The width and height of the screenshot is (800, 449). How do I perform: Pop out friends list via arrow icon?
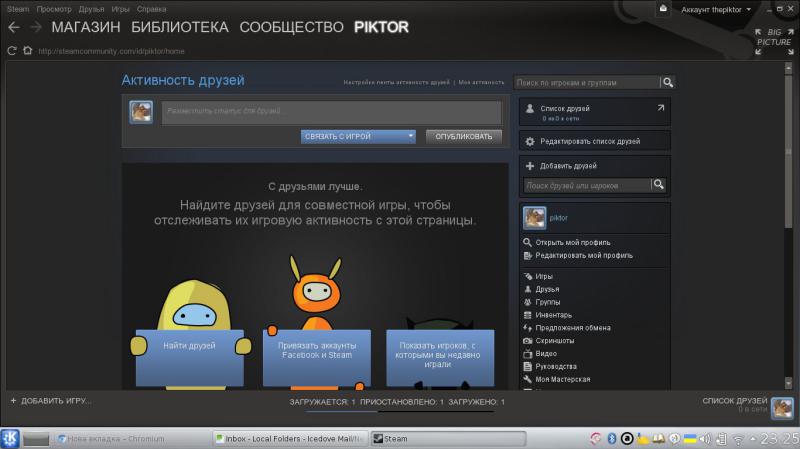point(661,108)
